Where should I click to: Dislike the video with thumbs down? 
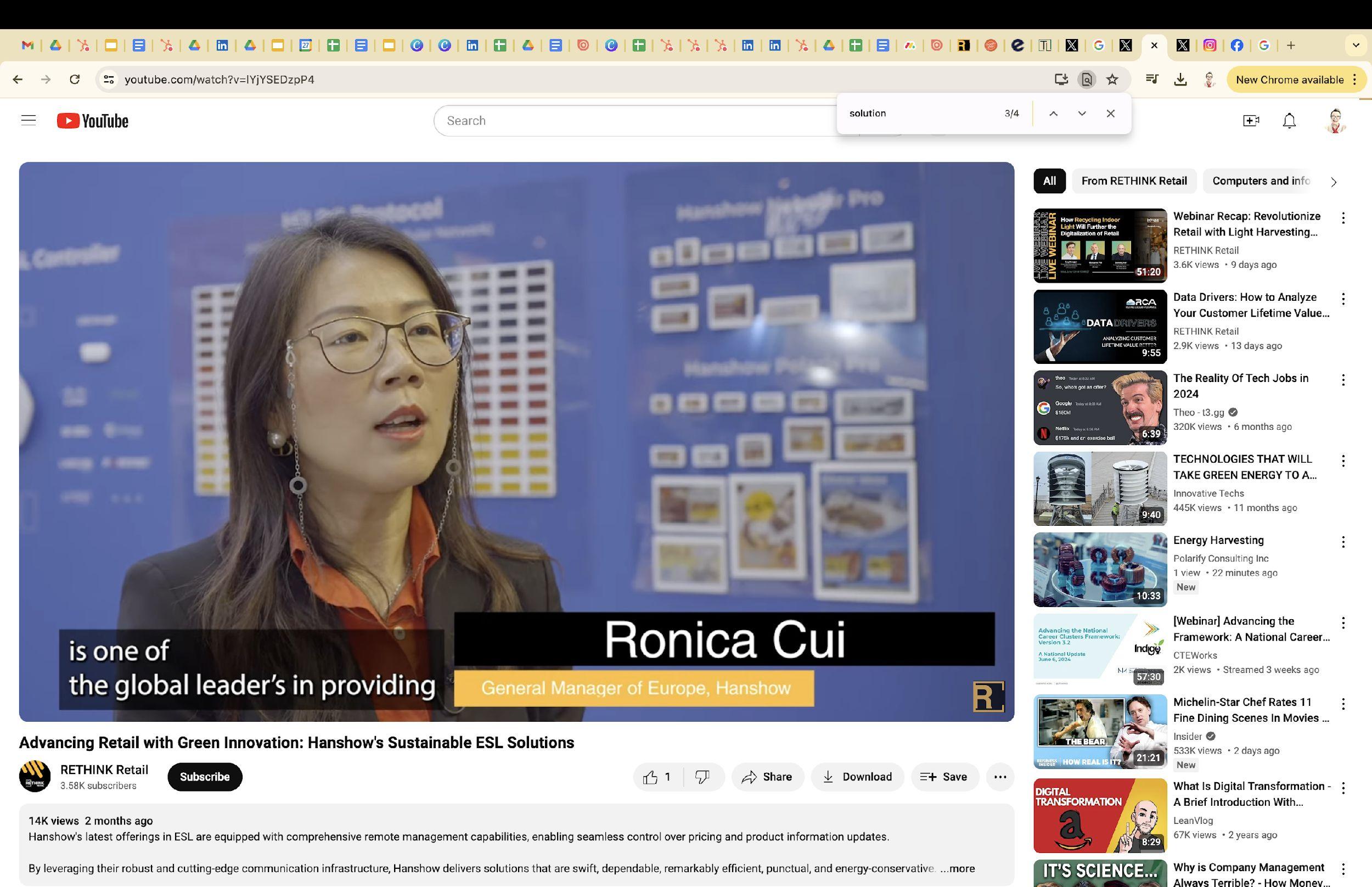[702, 777]
